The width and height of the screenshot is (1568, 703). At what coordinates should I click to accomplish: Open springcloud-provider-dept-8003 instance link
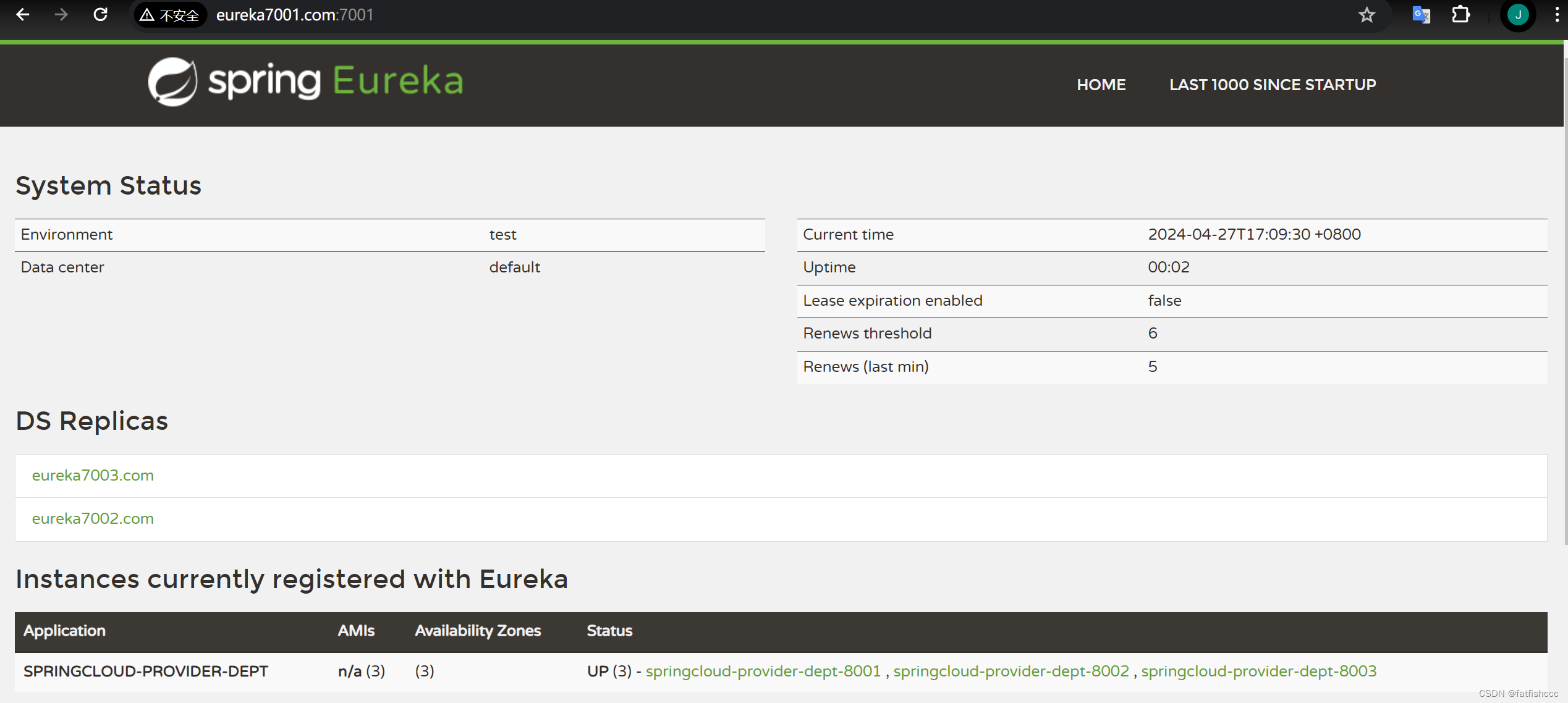[1258, 671]
